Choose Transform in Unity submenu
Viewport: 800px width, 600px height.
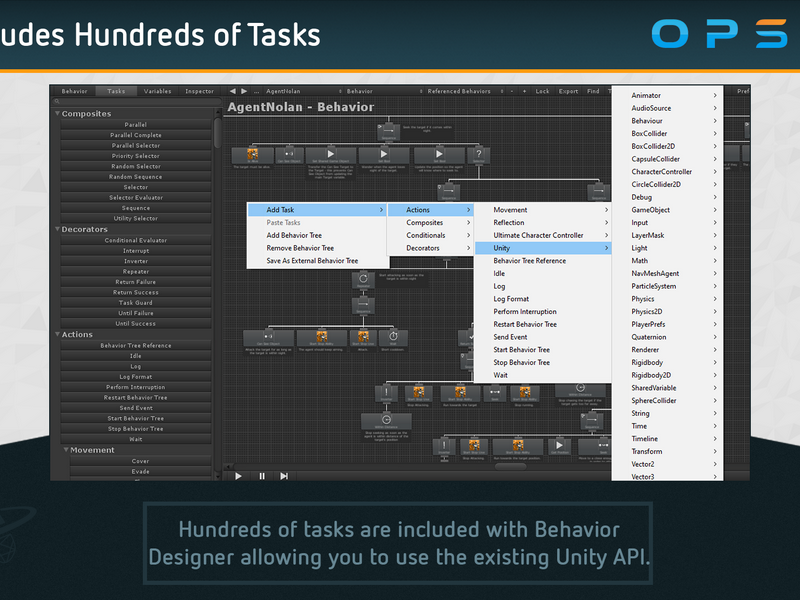tap(667, 452)
